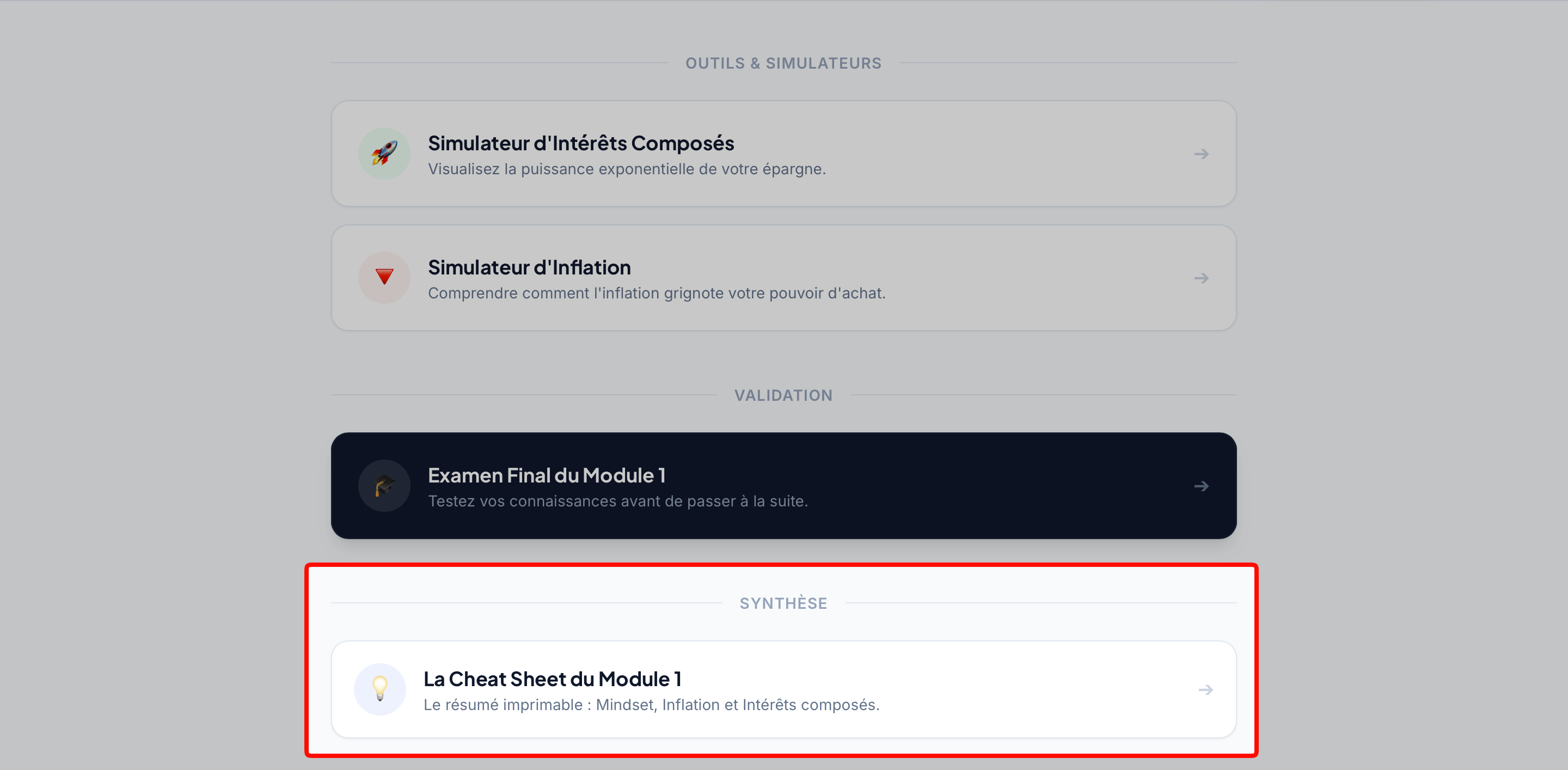Click the arrow on the compound interest card
Image resolution: width=1568 pixels, height=770 pixels.
(x=1202, y=155)
